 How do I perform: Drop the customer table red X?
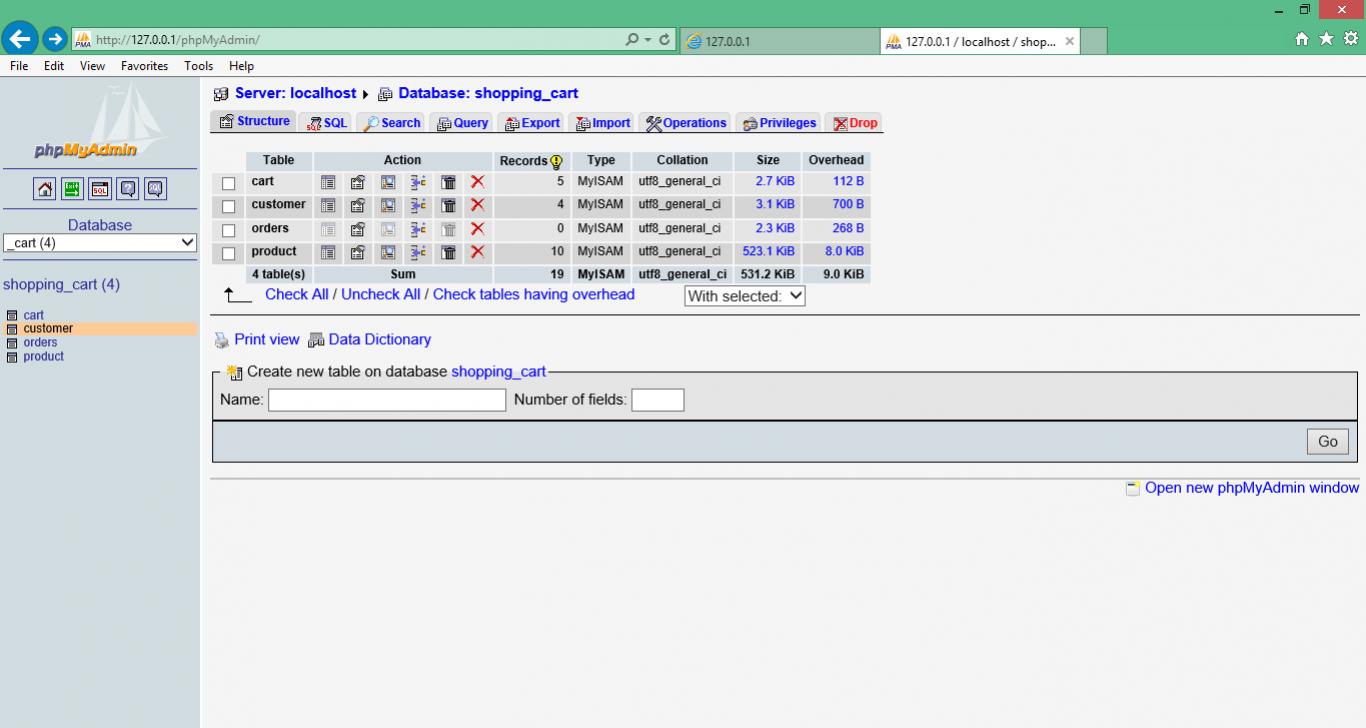click(478, 205)
